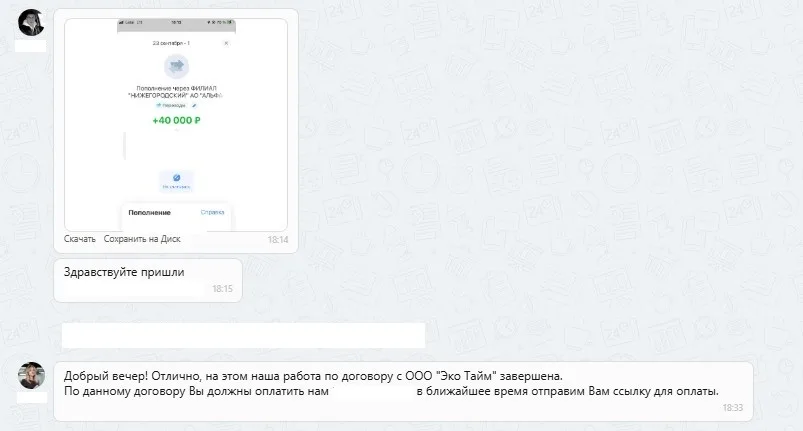Click the 18:15 message timestamp
The image size is (803, 431).
(222, 289)
